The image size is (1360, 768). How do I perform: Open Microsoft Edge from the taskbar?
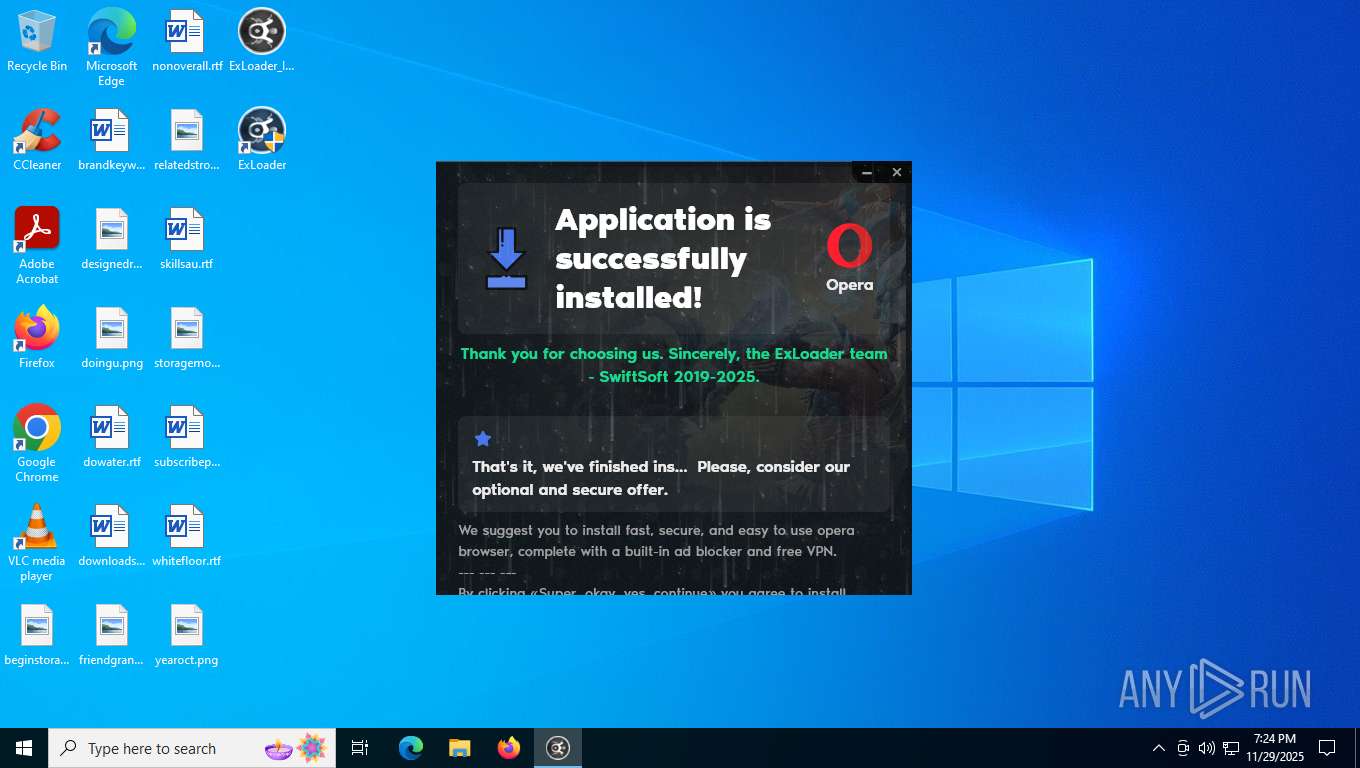click(411, 748)
